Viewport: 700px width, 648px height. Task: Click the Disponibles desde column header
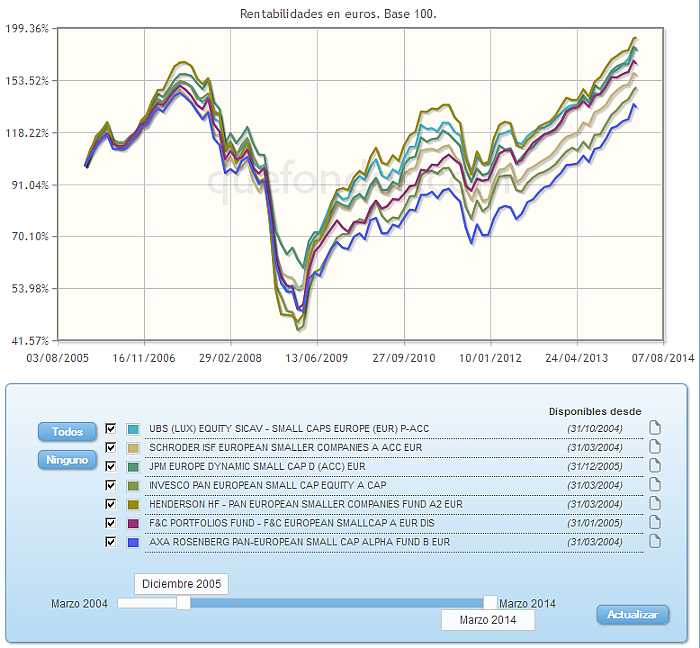595,411
